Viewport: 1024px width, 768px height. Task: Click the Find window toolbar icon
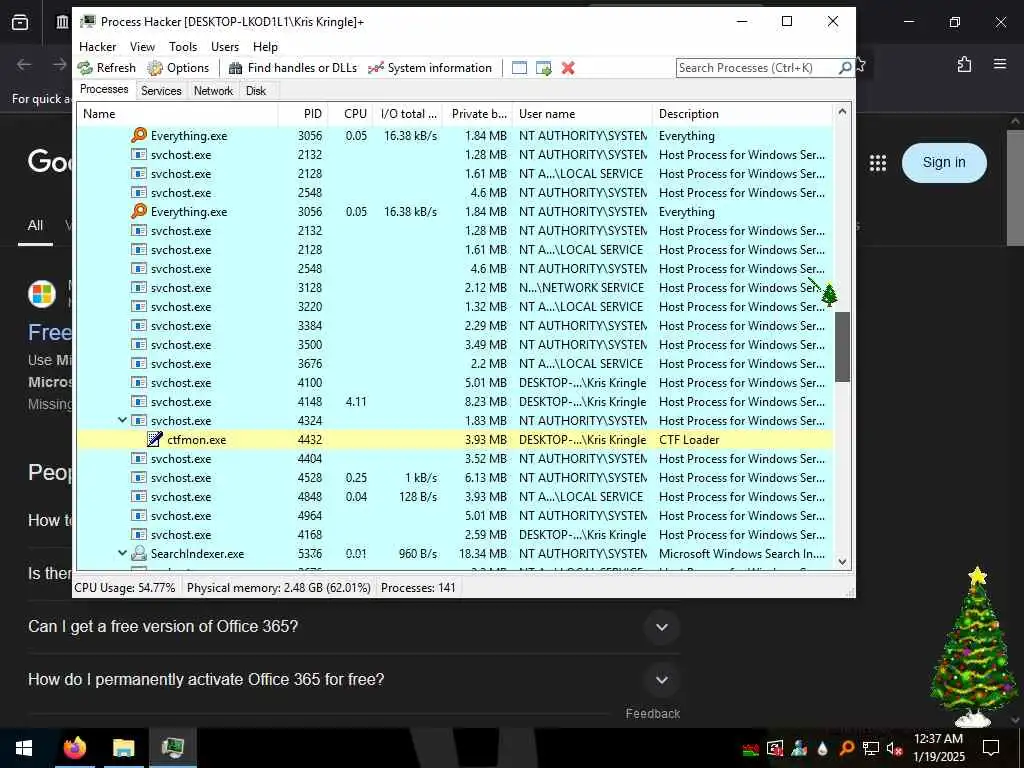tap(519, 68)
